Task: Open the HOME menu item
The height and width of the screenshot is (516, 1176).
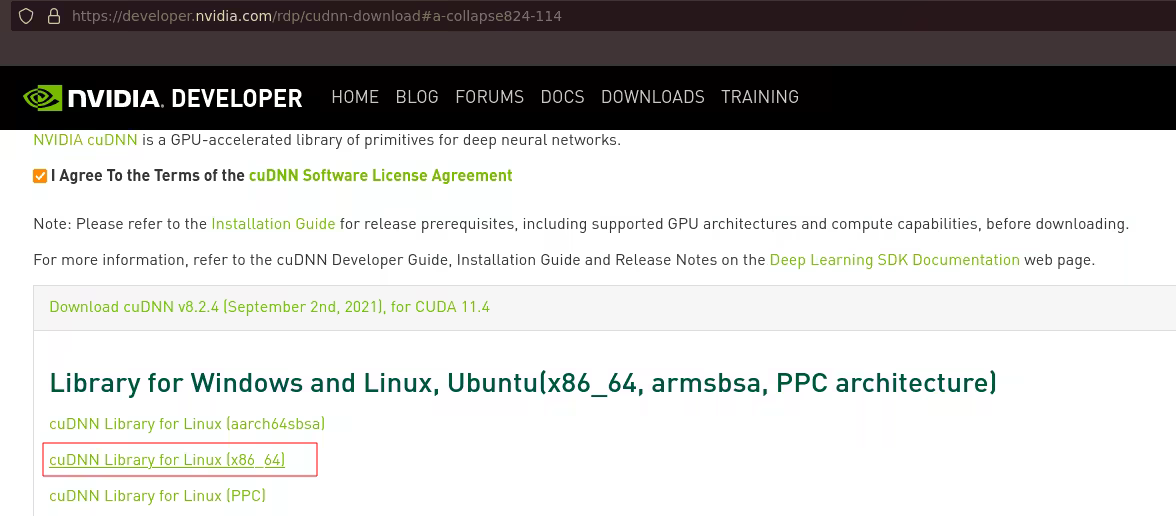Action: [x=356, y=97]
